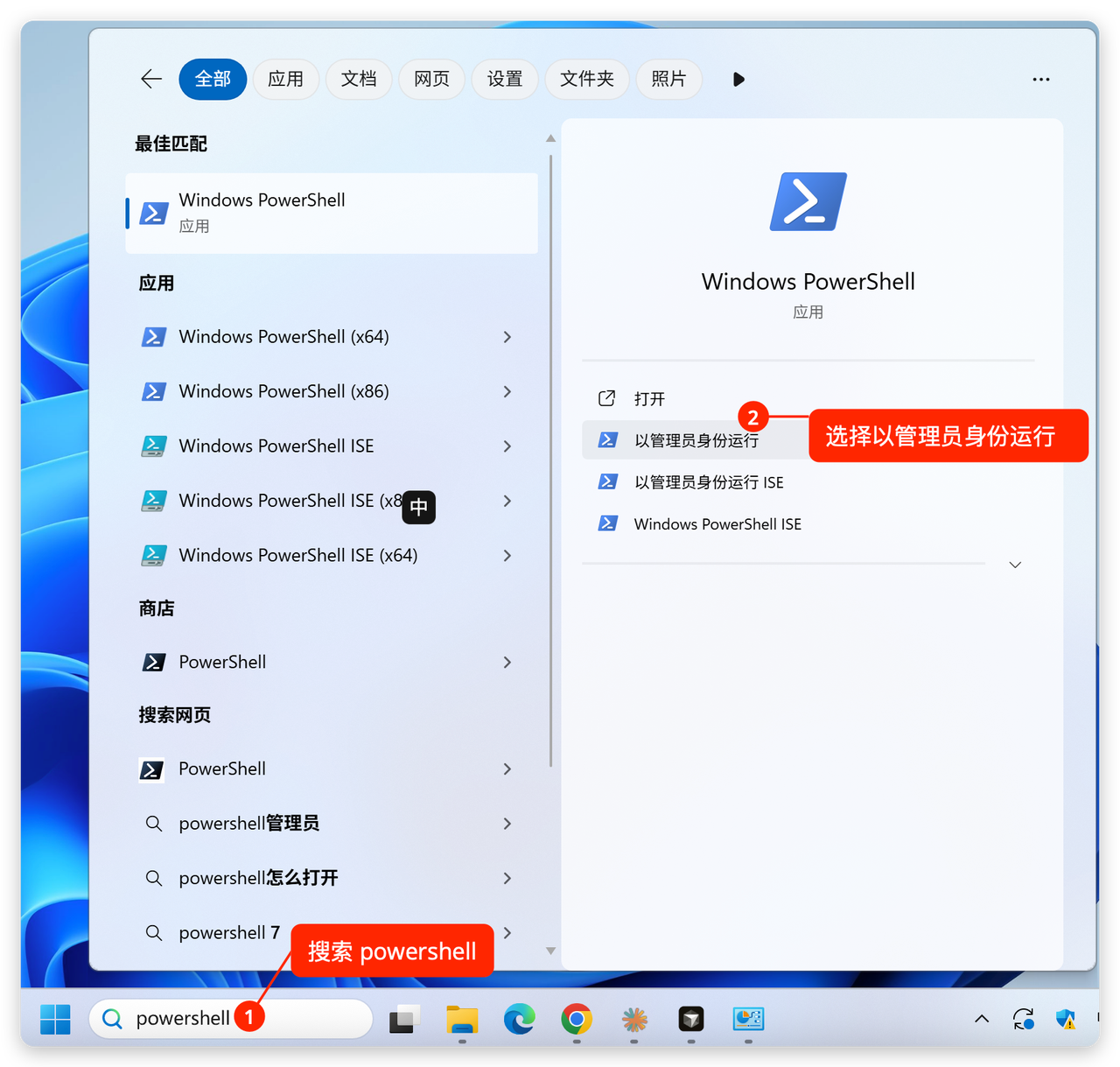
Task: Switch to the 设置 filter tab
Action: click(x=505, y=80)
